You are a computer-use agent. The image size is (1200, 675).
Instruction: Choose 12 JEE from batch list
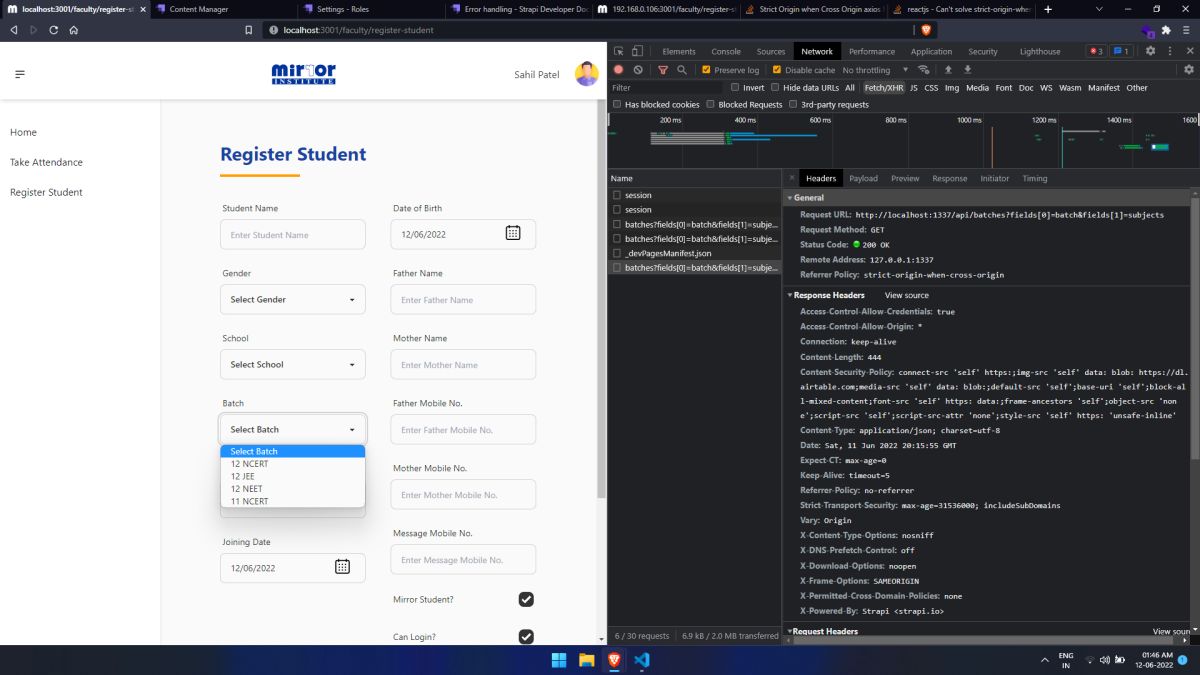tap(293, 476)
